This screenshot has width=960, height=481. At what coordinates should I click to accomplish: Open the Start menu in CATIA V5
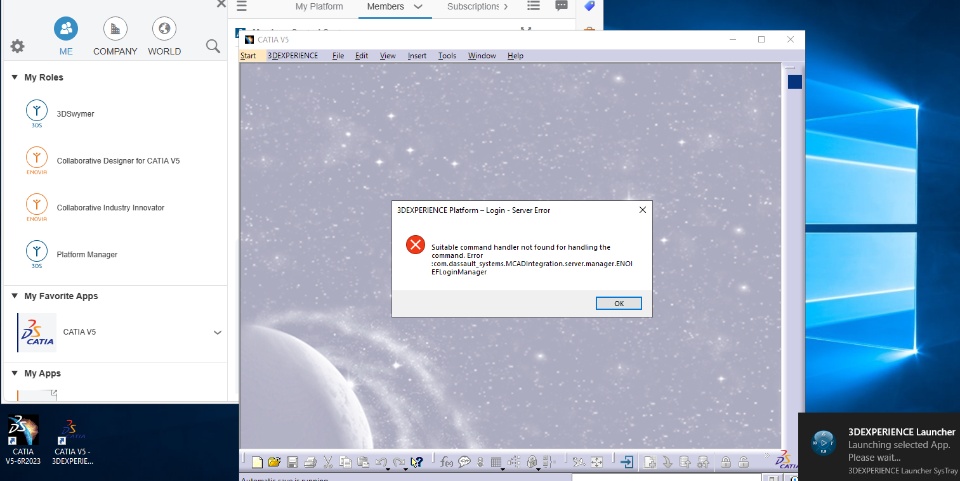248,56
